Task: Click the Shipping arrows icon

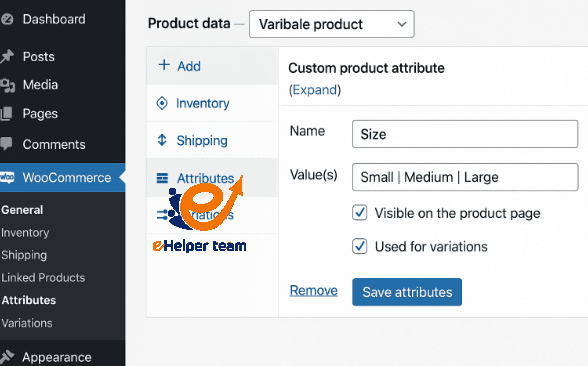Action: pyautogui.click(x=162, y=140)
